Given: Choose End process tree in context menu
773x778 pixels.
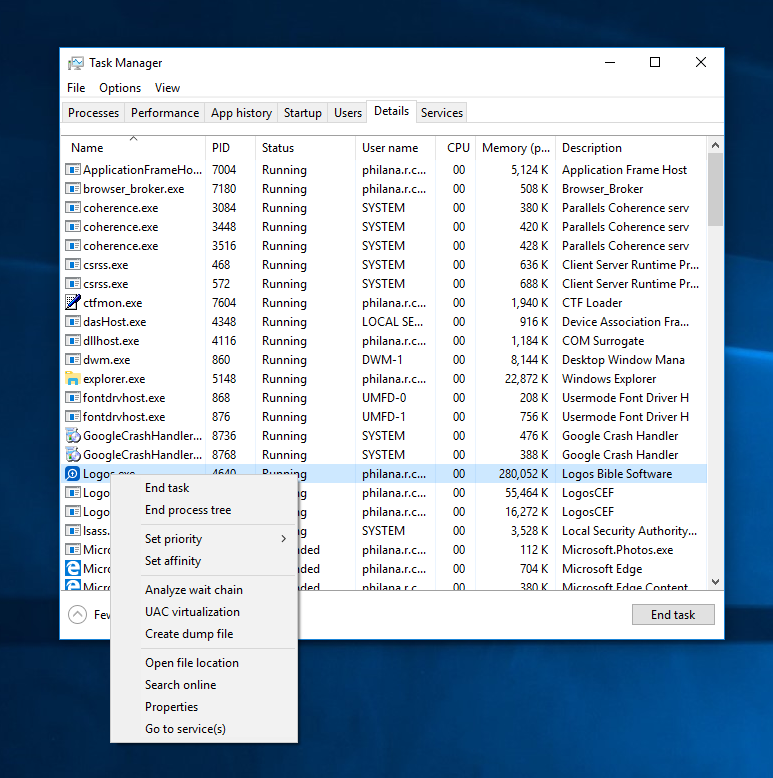Looking at the screenshot, I should tap(204, 510).
